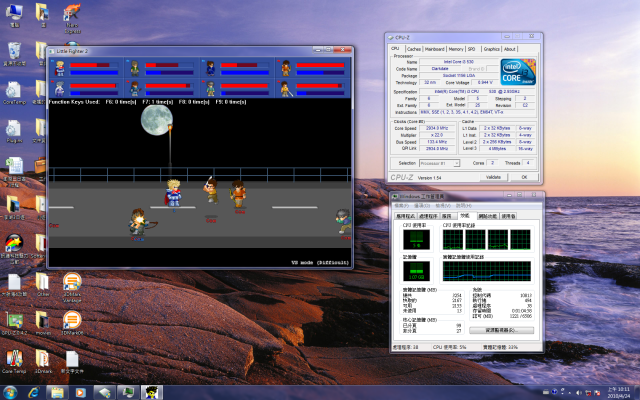
Task: Switch to the Mainboard tab in CPU-Z
Action: tap(434, 49)
